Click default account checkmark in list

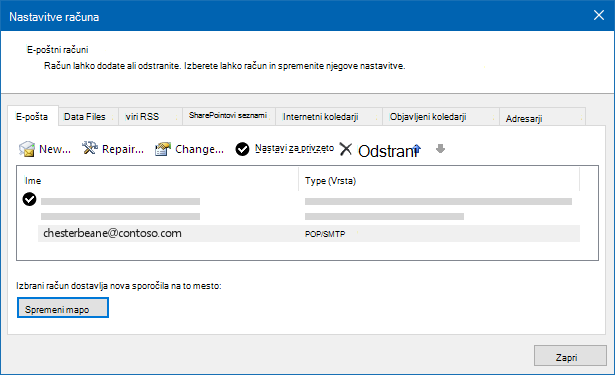coord(29,199)
